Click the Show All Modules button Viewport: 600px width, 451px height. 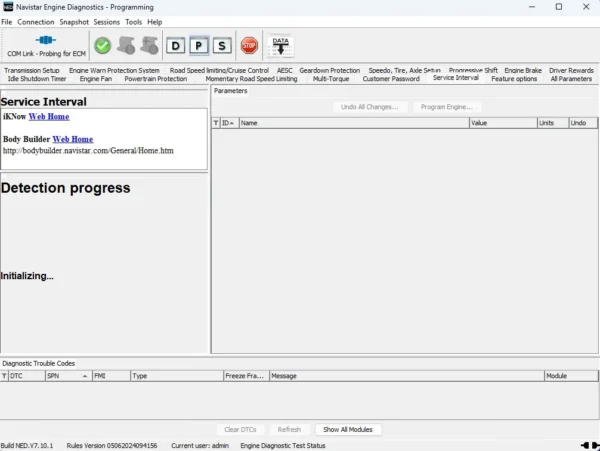point(348,430)
